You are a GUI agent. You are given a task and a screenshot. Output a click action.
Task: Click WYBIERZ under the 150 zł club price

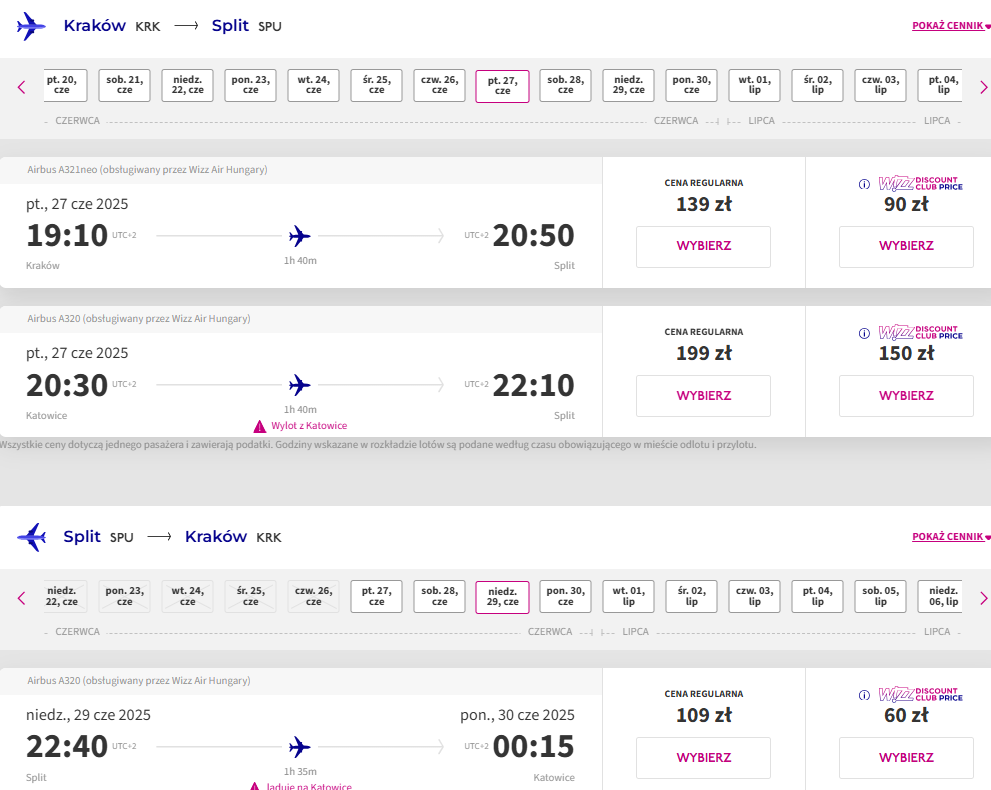tap(906, 396)
